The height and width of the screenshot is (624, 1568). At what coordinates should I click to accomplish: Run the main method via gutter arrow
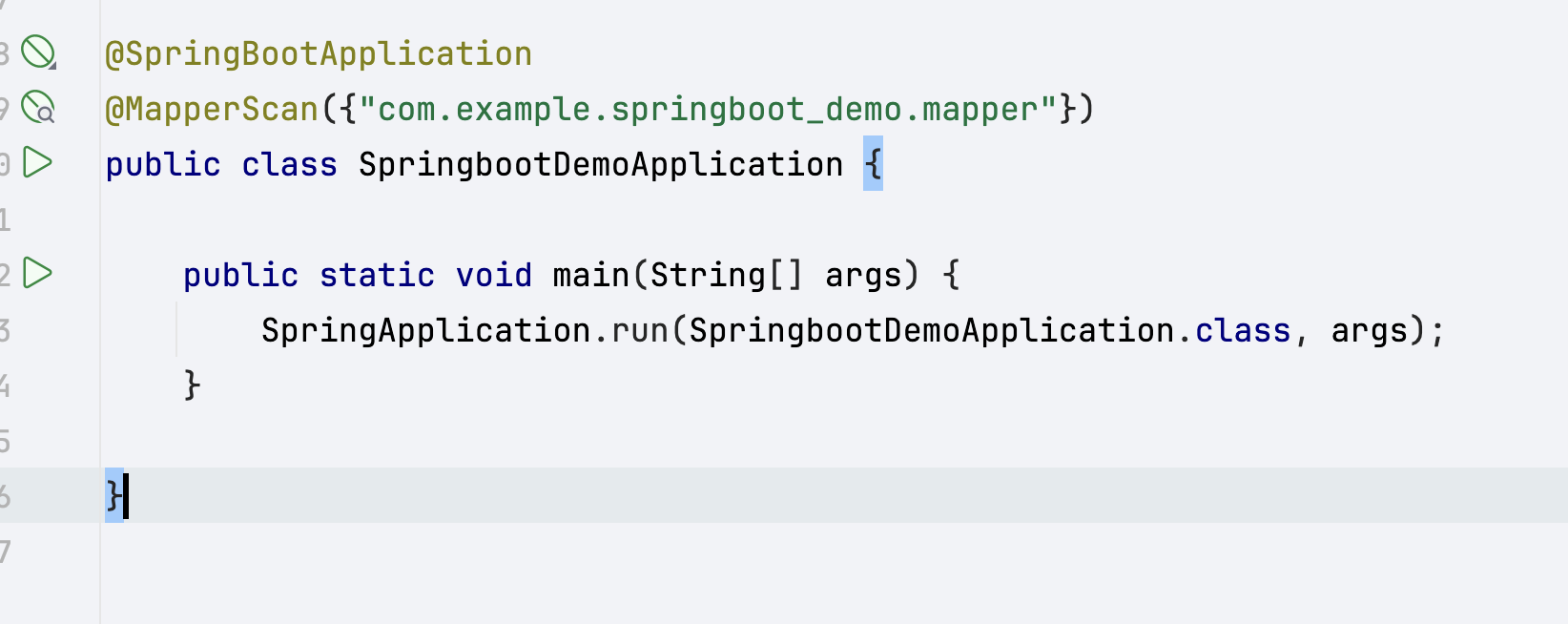pyautogui.click(x=37, y=273)
